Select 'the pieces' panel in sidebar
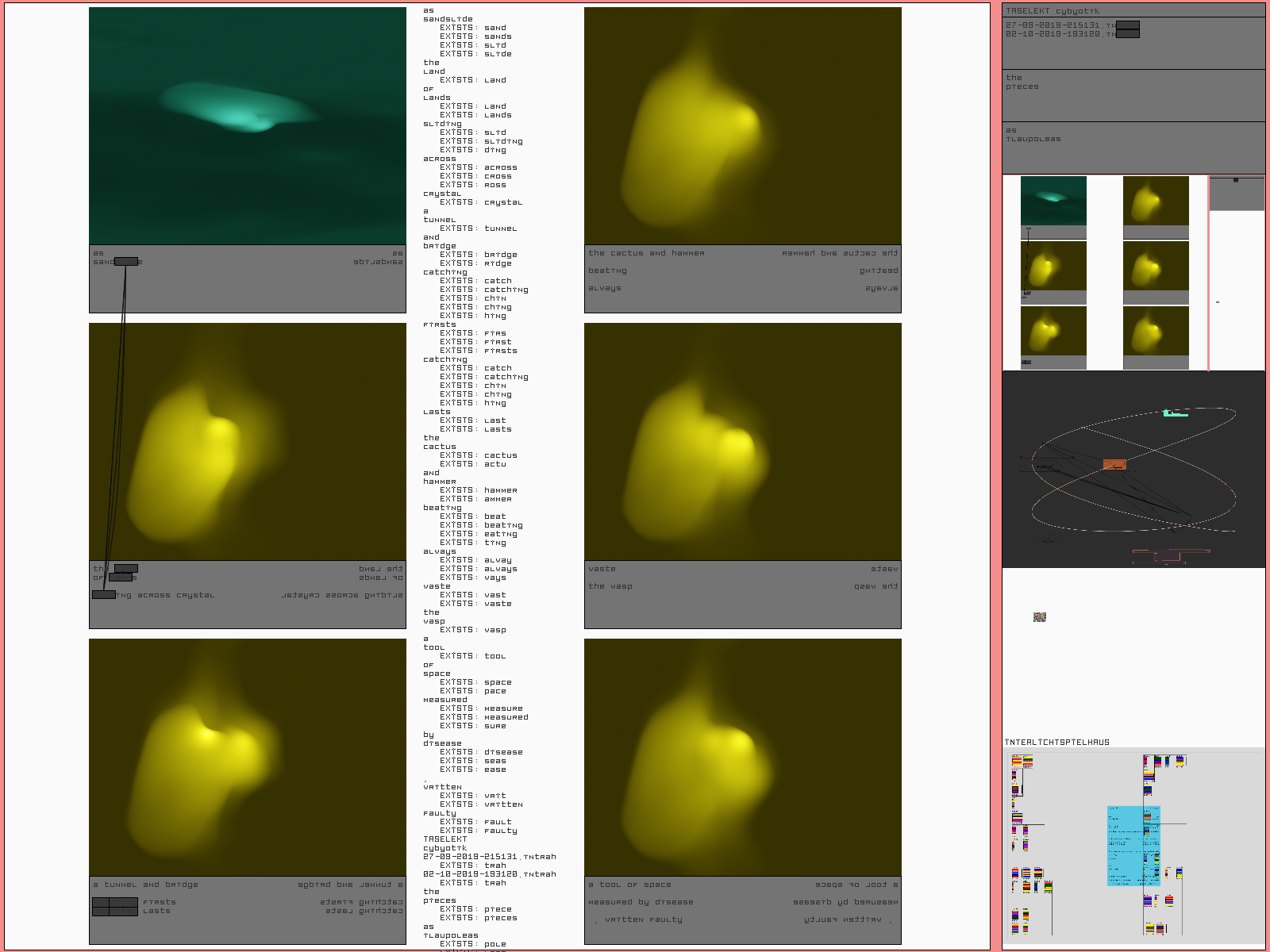 1133,94
